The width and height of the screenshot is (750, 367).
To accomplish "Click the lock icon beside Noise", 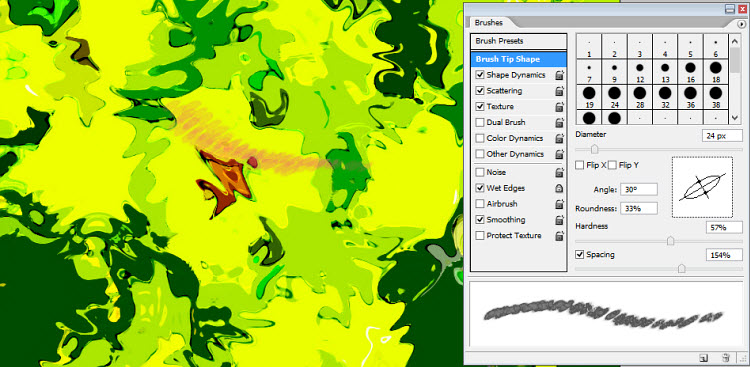I will click(559, 172).
